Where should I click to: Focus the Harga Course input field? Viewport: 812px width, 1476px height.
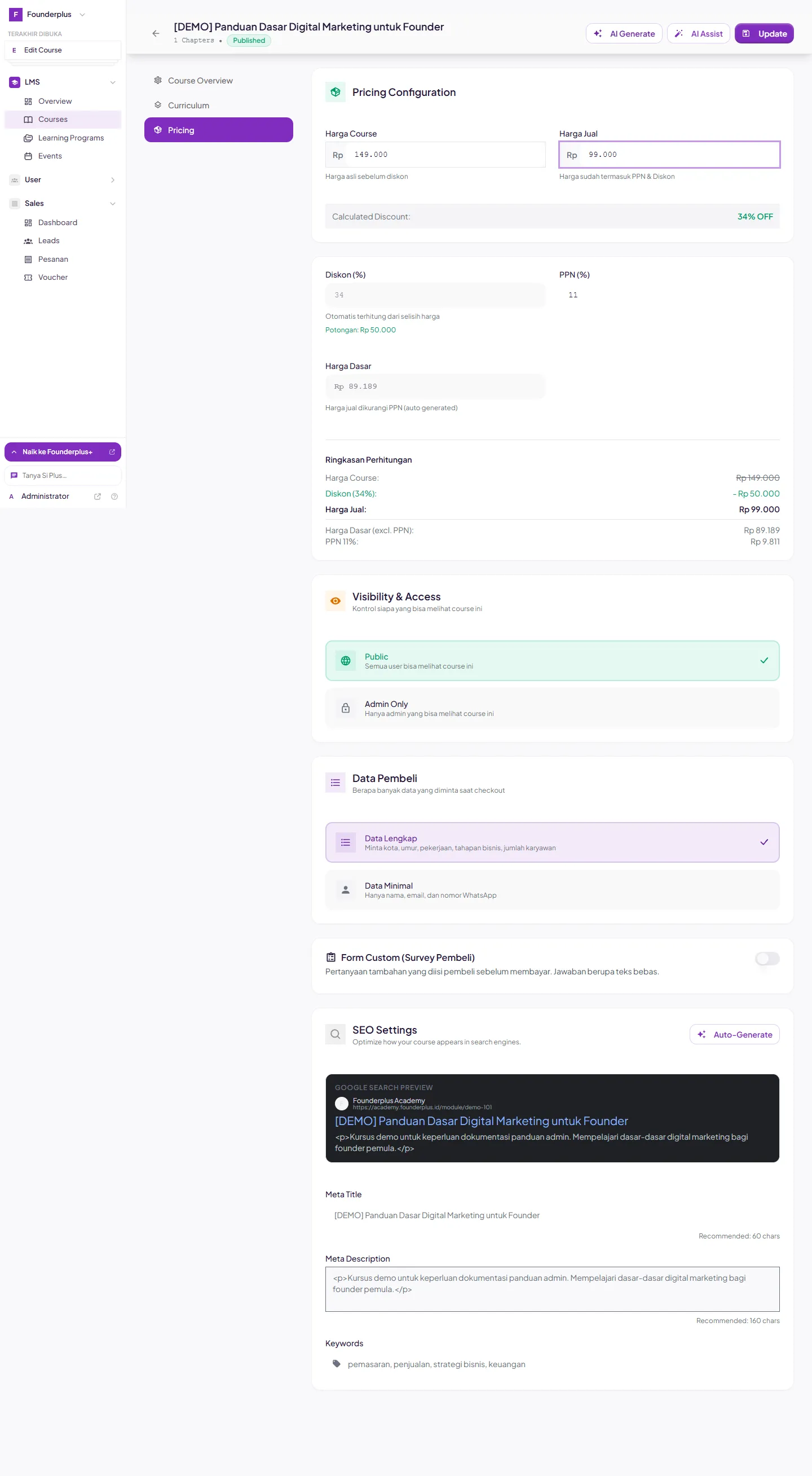[435, 155]
